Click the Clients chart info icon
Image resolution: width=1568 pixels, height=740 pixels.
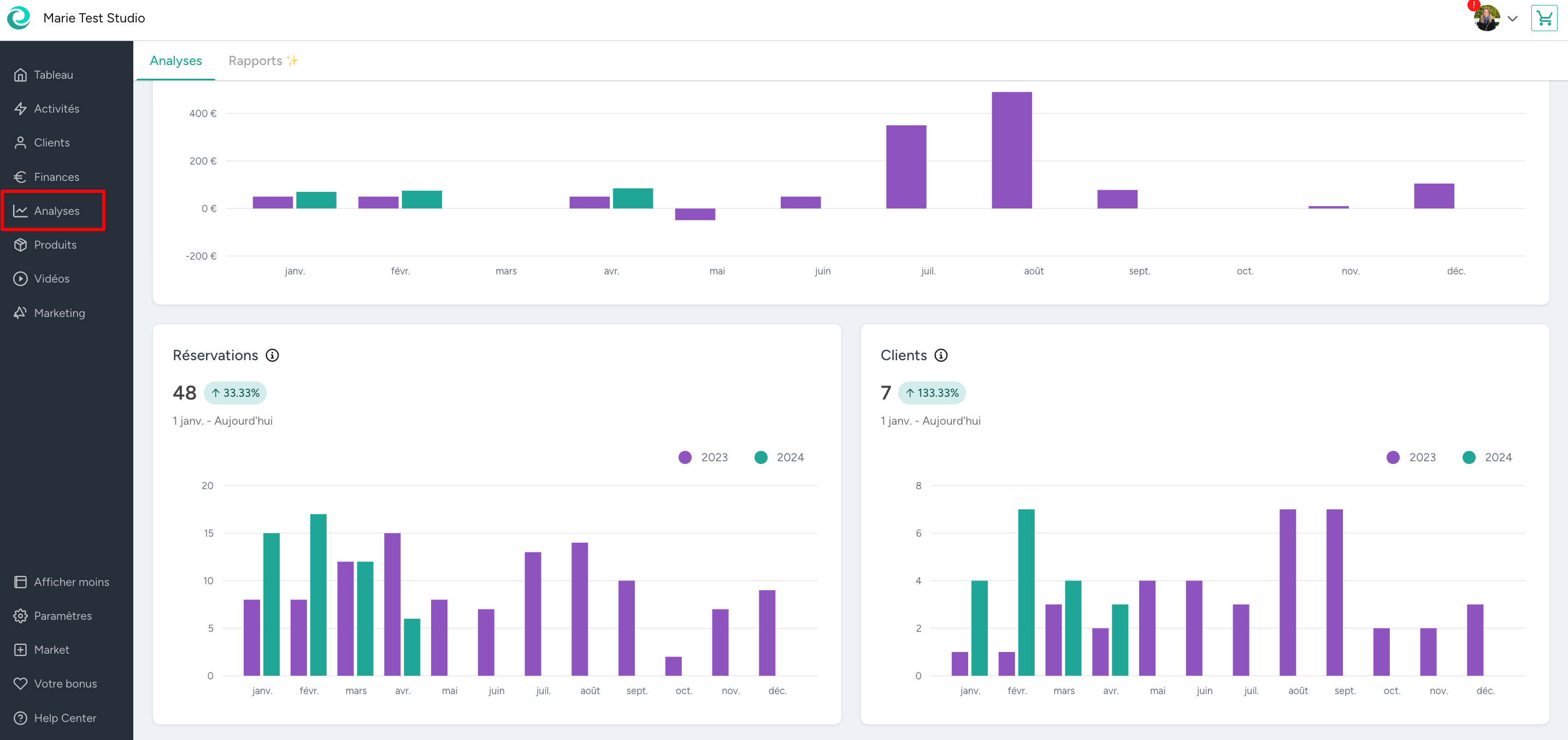tap(941, 355)
